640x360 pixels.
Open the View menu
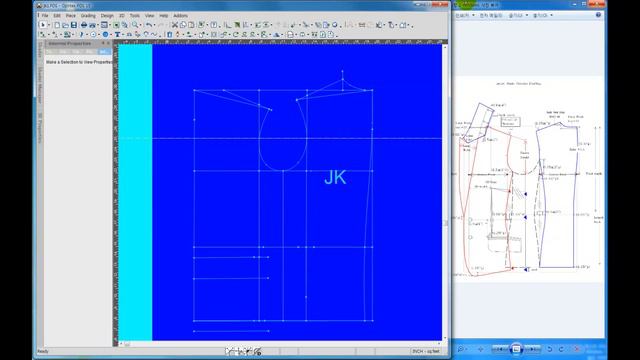click(x=149, y=16)
